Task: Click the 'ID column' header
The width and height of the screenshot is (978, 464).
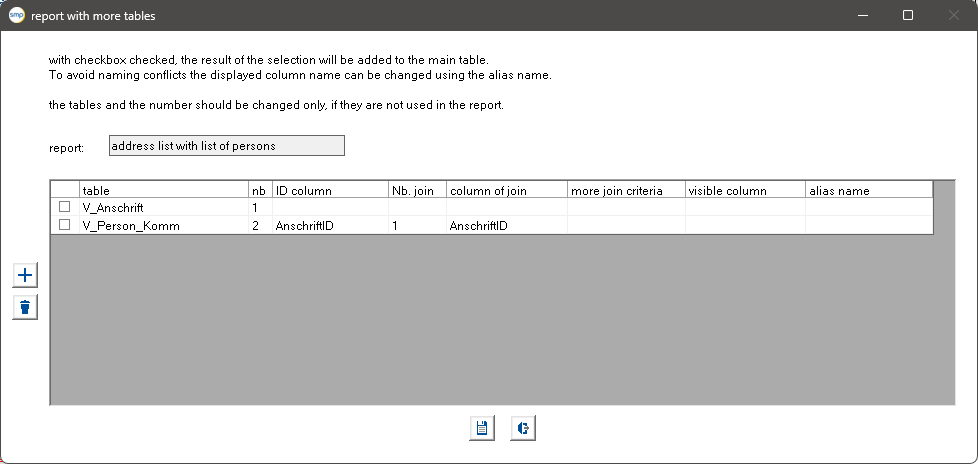Action: (x=331, y=190)
